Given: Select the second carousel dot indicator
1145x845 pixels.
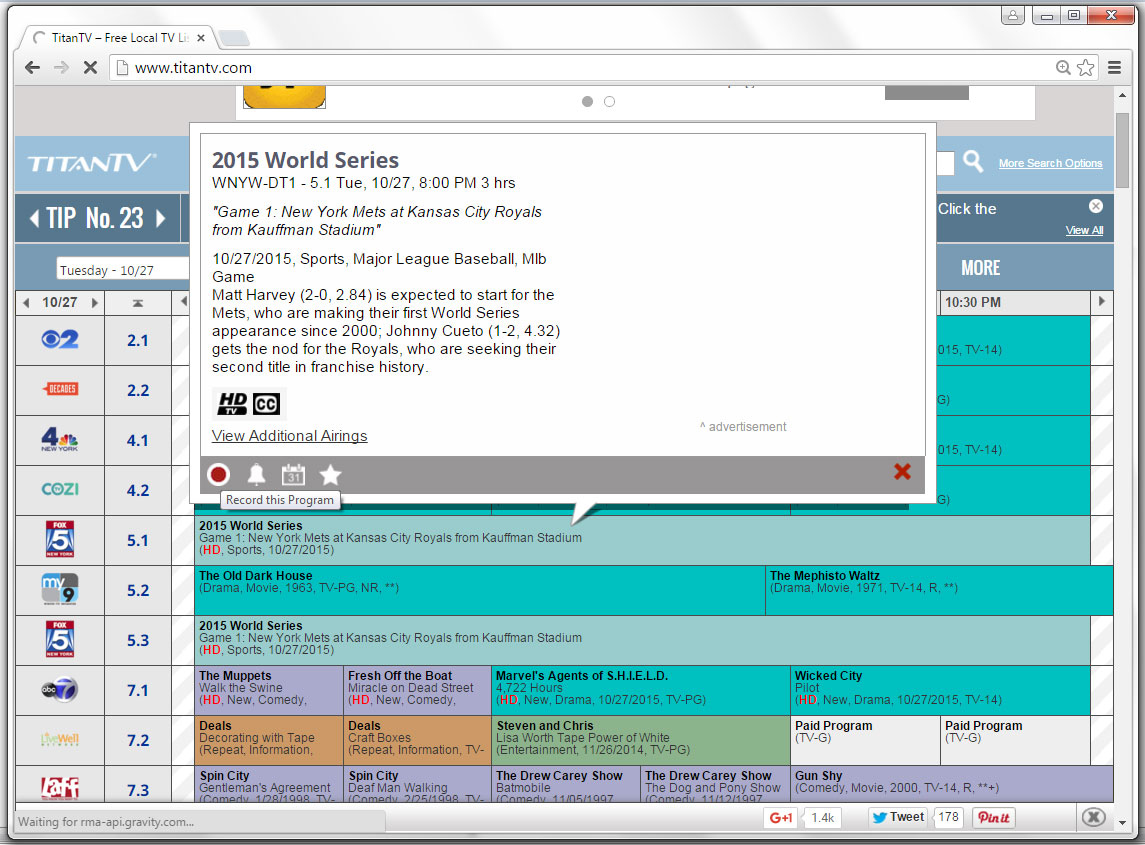Looking at the screenshot, I should pos(610,102).
